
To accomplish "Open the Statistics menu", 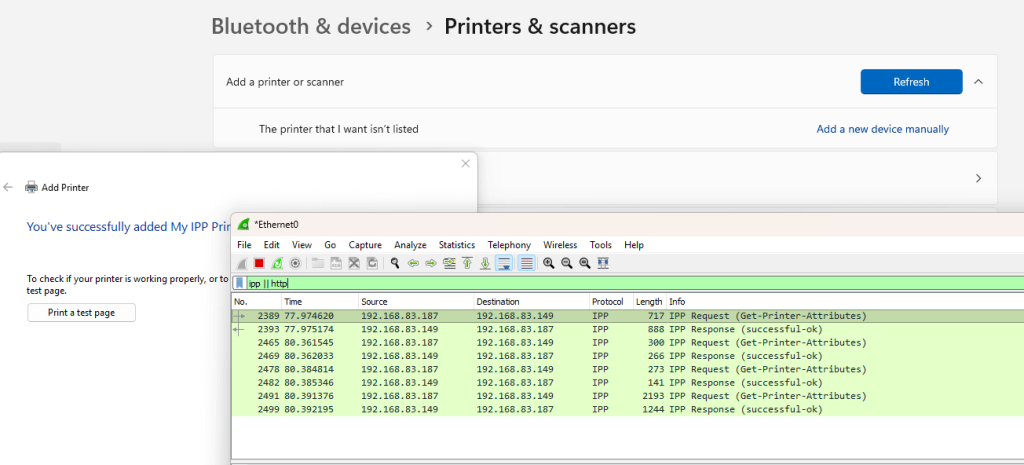I will tap(456, 245).
